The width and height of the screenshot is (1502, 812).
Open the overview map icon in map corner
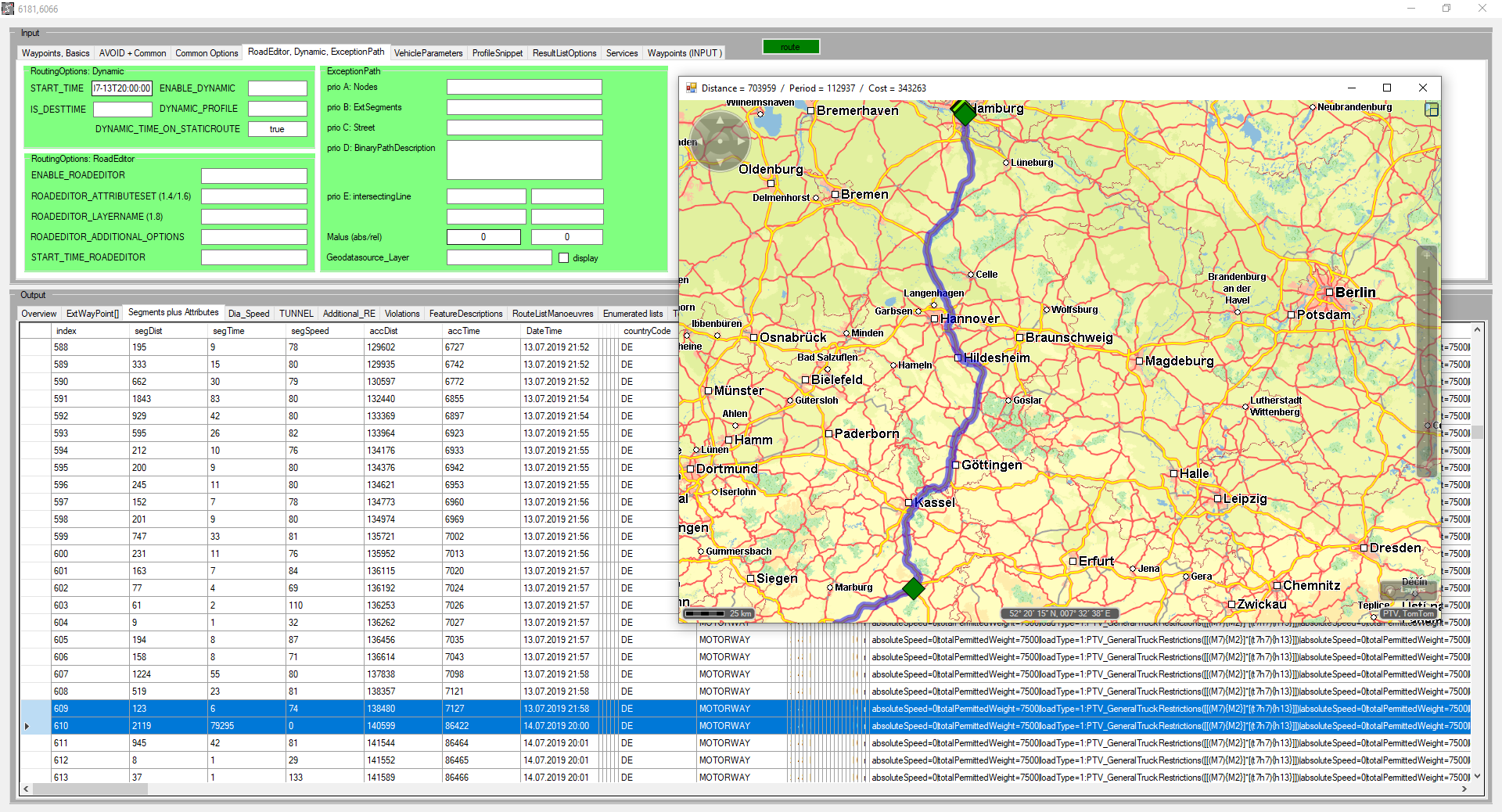[1432, 110]
